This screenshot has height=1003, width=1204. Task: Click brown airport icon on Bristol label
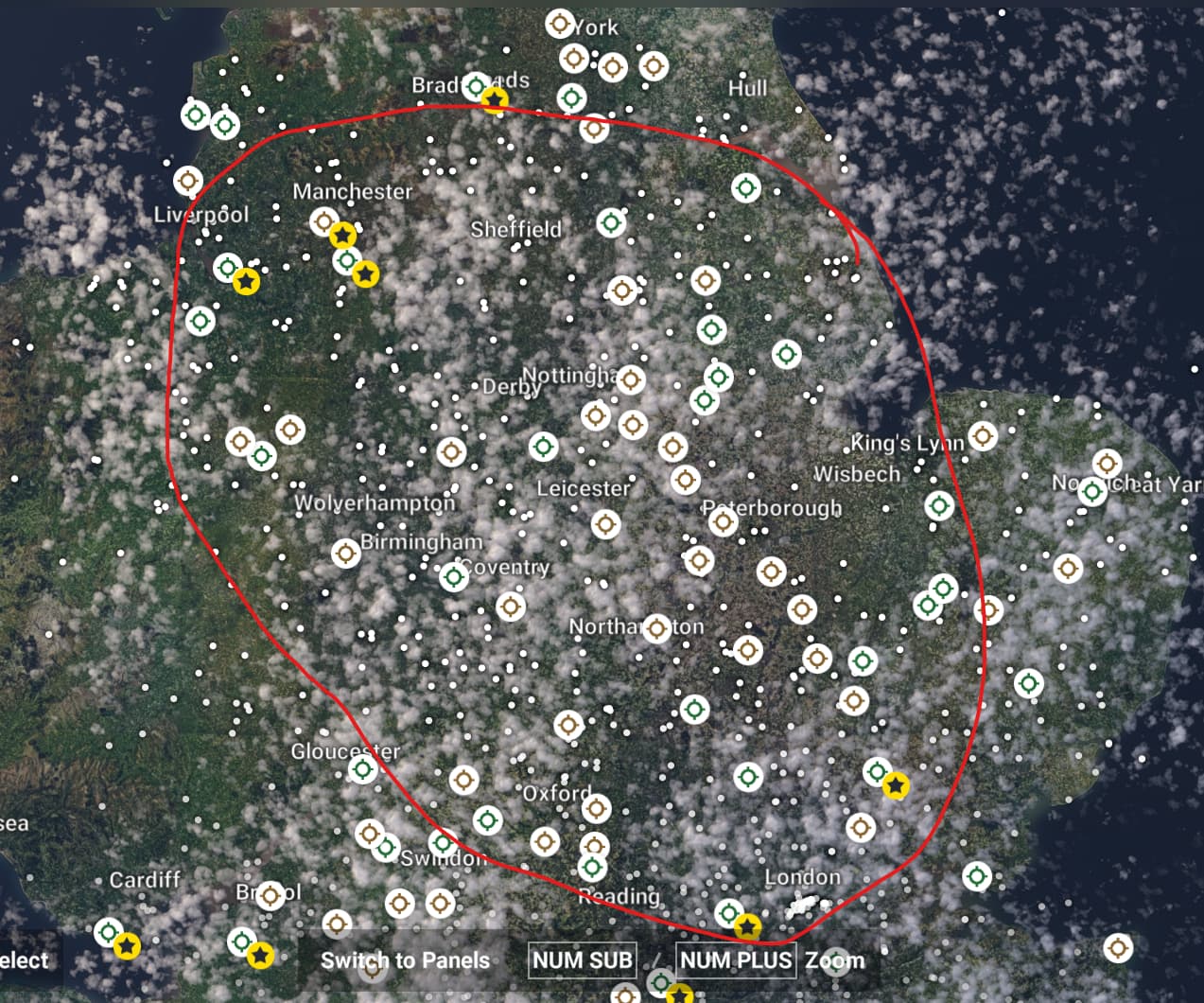coord(270,894)
